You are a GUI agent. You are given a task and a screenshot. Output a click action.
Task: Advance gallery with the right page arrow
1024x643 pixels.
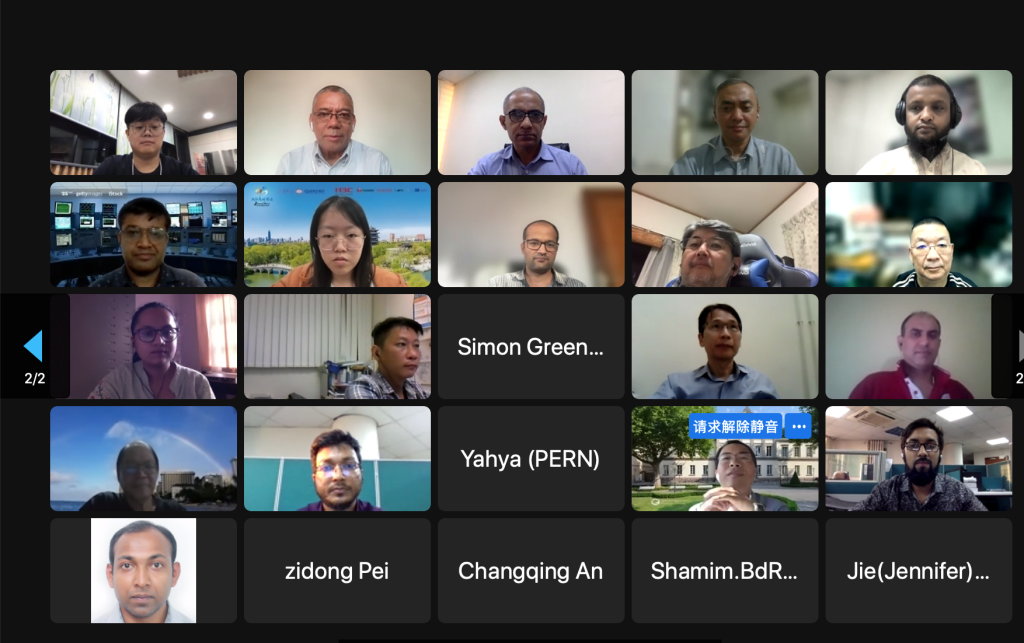(1020, 346)
